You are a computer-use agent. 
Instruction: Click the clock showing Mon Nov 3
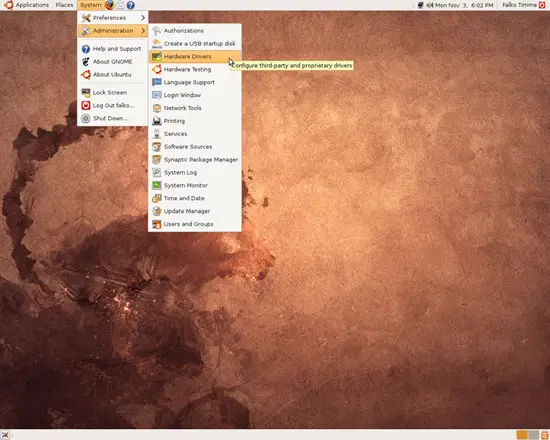coord(464,5)
